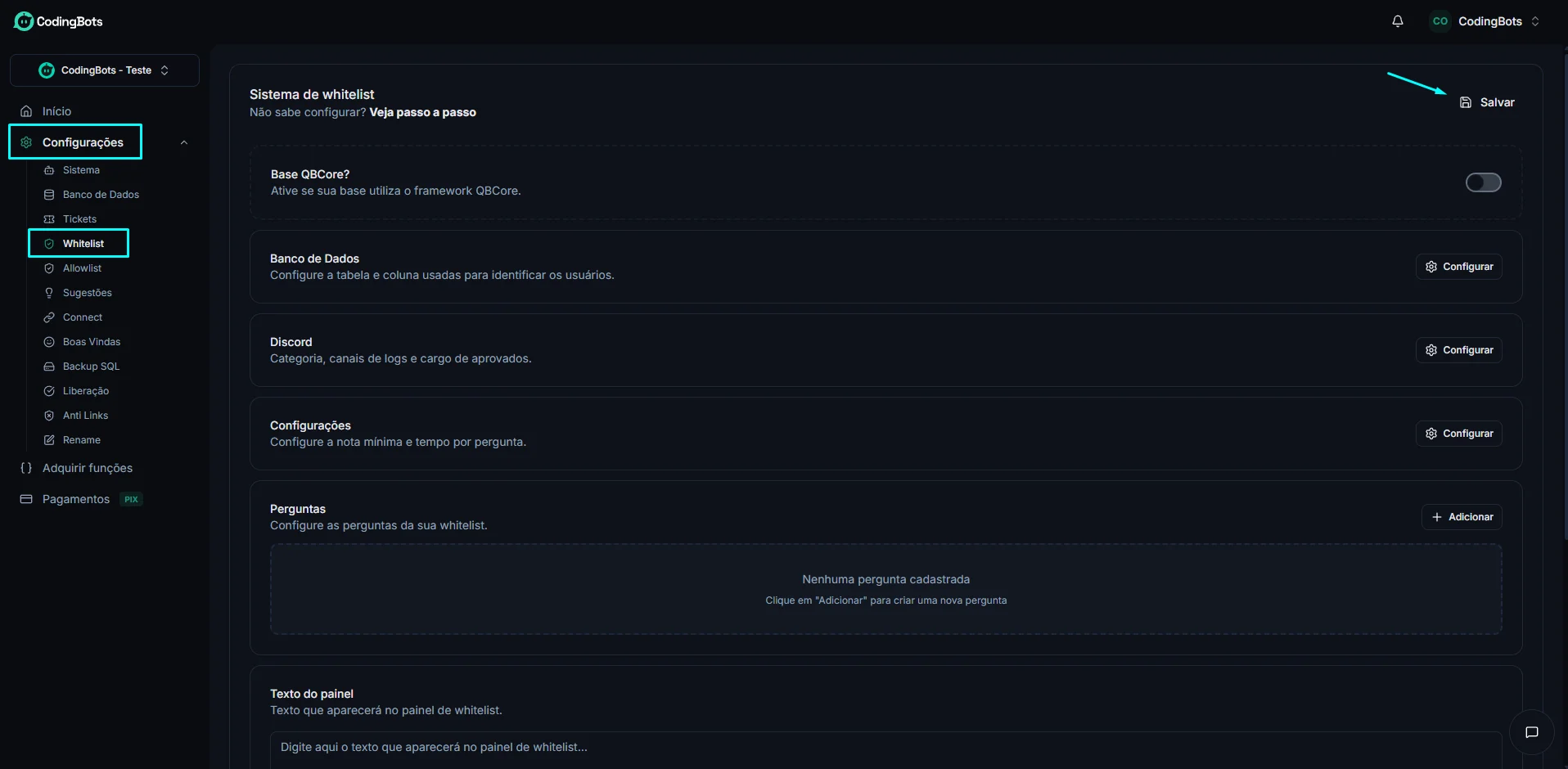Click the Whitelist shield icon

point(49,244)
